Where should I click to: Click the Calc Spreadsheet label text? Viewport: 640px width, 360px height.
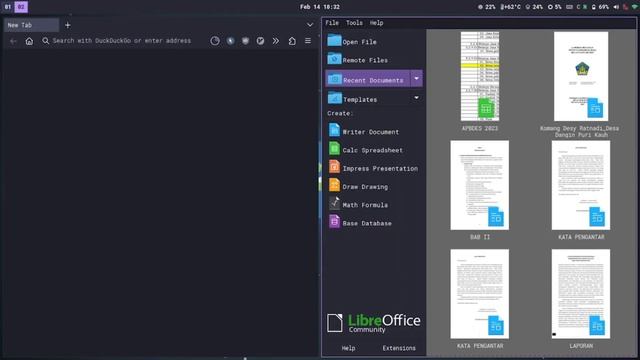(372, 150)
